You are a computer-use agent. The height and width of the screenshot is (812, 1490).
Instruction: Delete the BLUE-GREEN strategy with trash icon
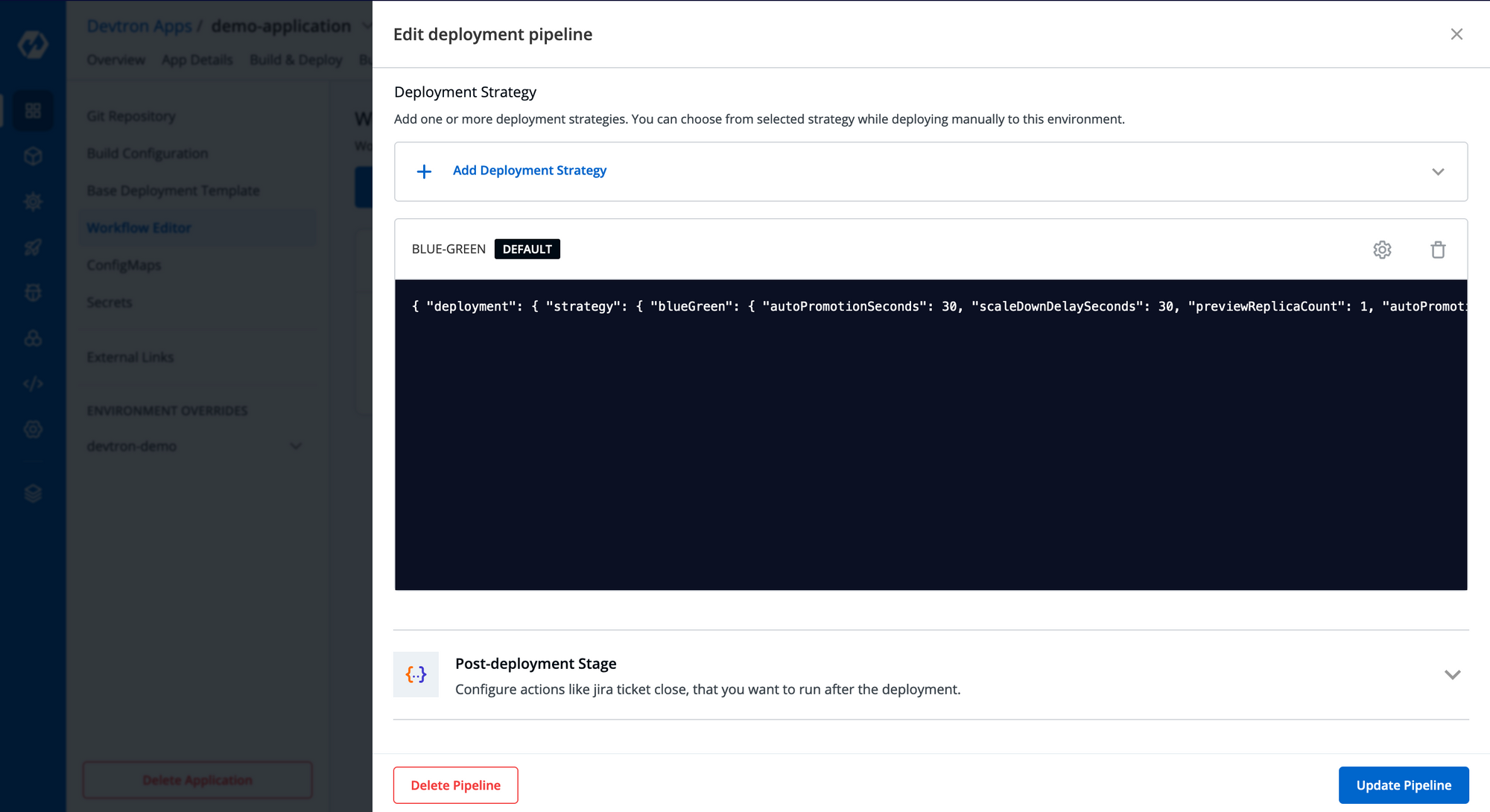pyautogui.click(x=1438, y=250)
